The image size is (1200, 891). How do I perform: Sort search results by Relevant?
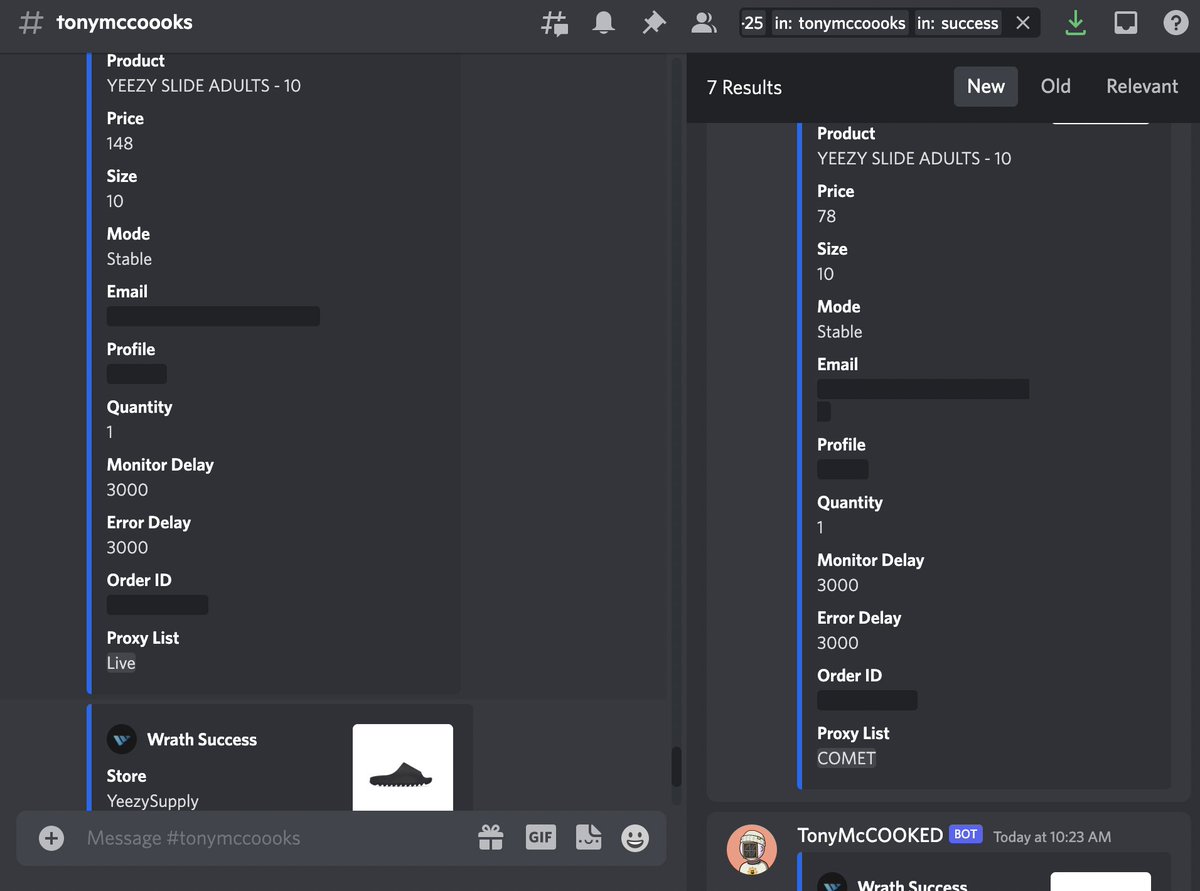click(1142, 87)
